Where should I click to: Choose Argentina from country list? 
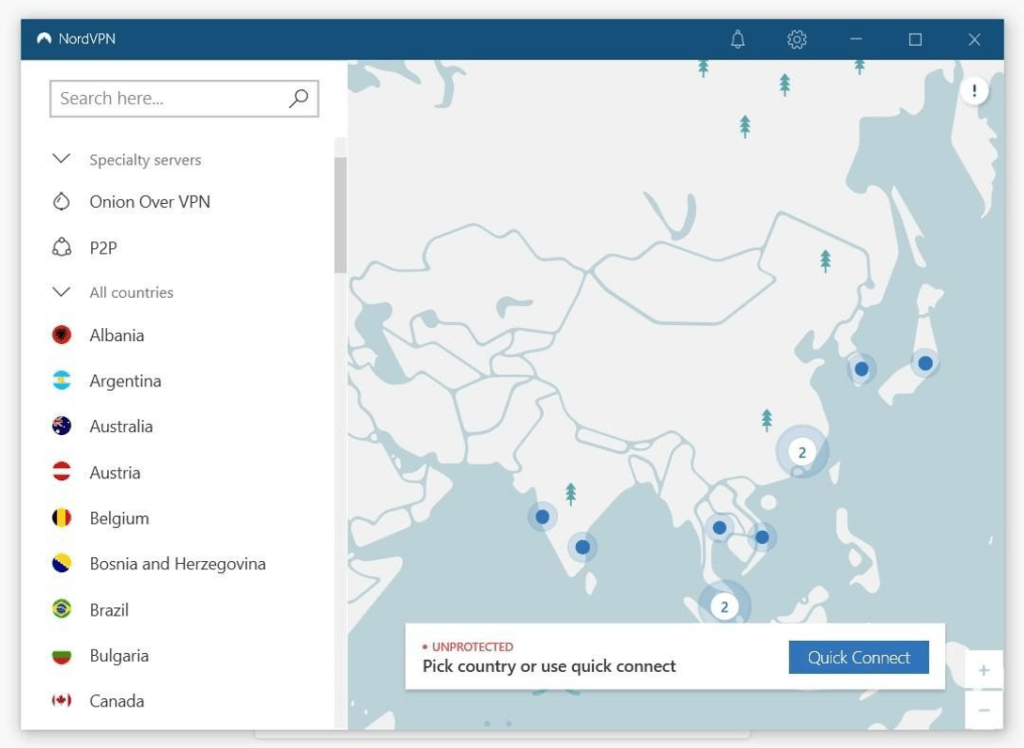(125, 381)
